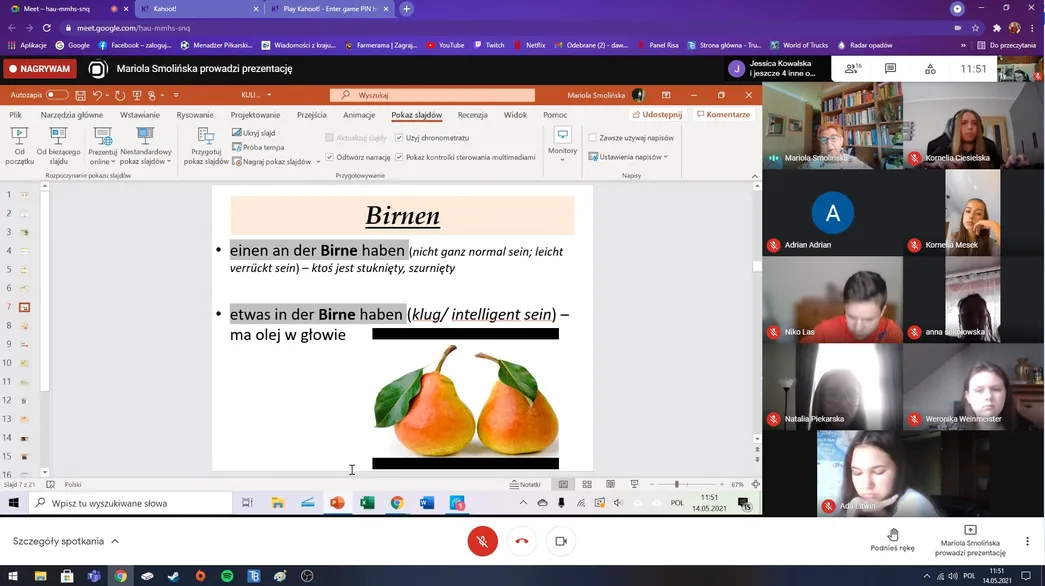Open the Kahoot! browser tab

click(x=199, y=9)
